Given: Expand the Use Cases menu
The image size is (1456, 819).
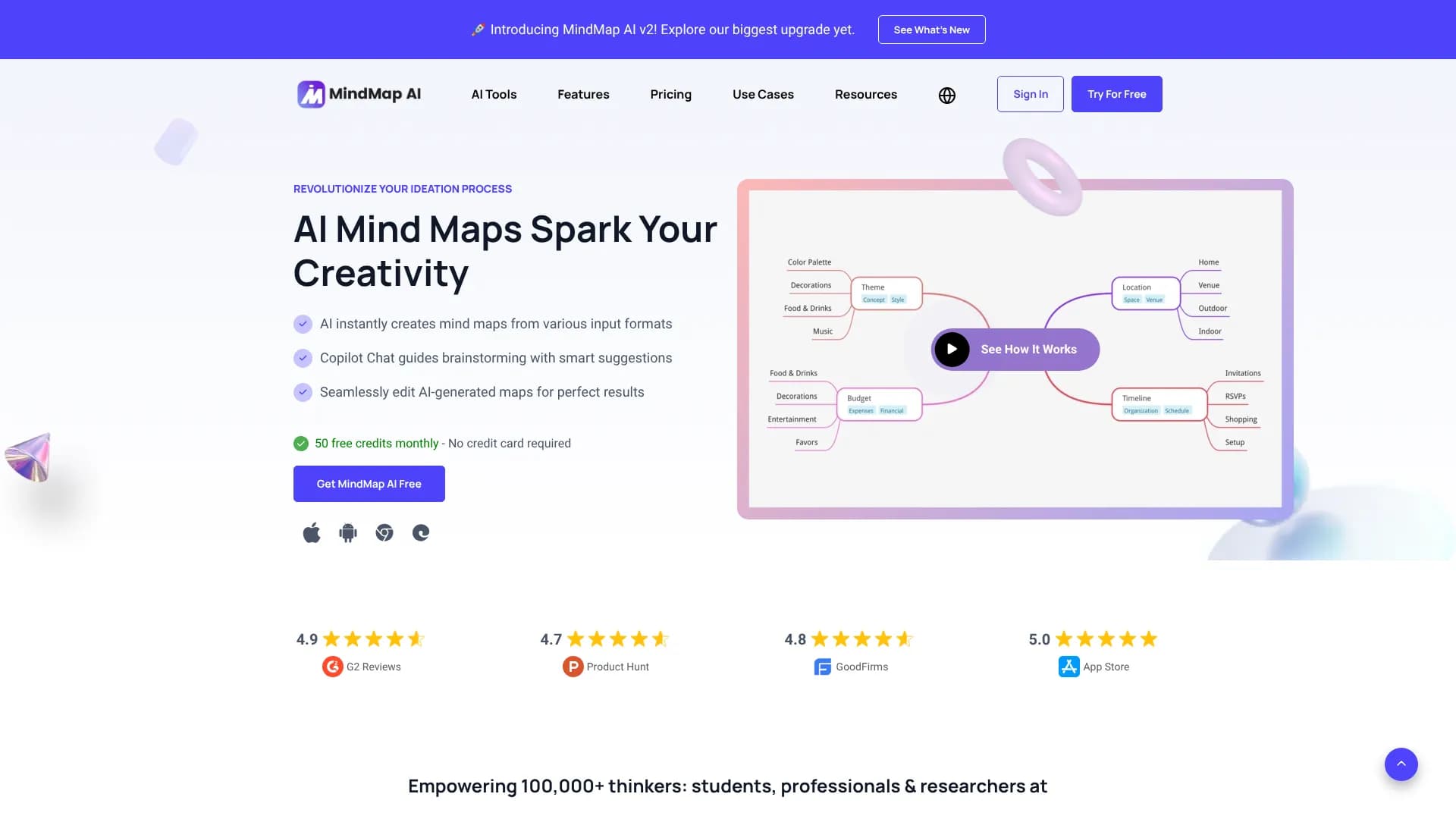Looking at the screenshot, I should coord(763,94).
